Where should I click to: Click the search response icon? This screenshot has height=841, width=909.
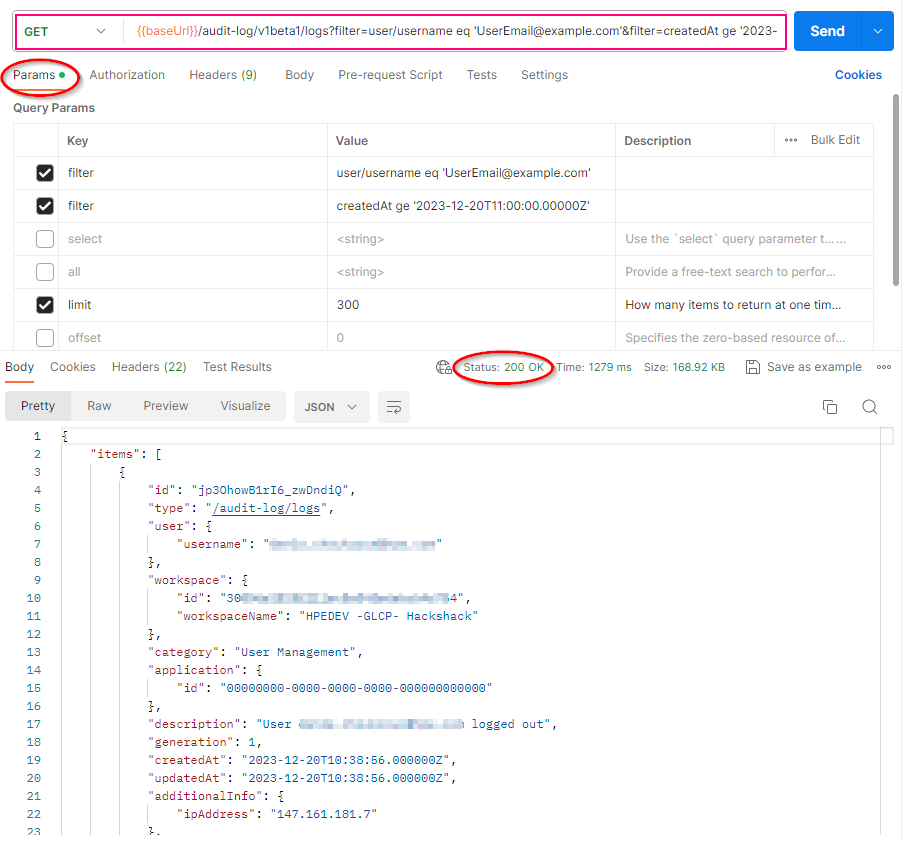pyautogui.click(x=869, y=407)
